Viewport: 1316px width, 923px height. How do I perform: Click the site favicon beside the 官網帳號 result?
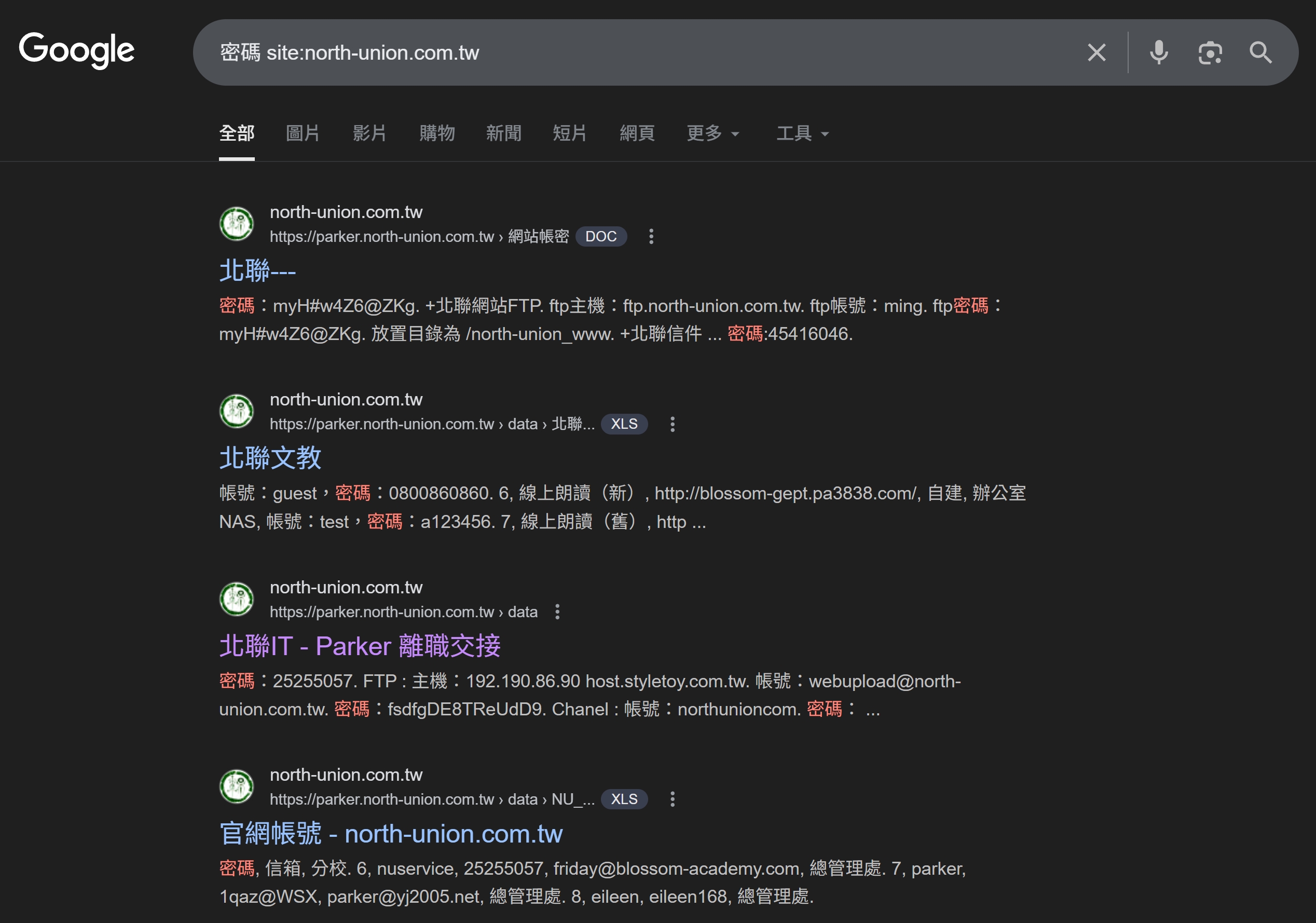236,786
